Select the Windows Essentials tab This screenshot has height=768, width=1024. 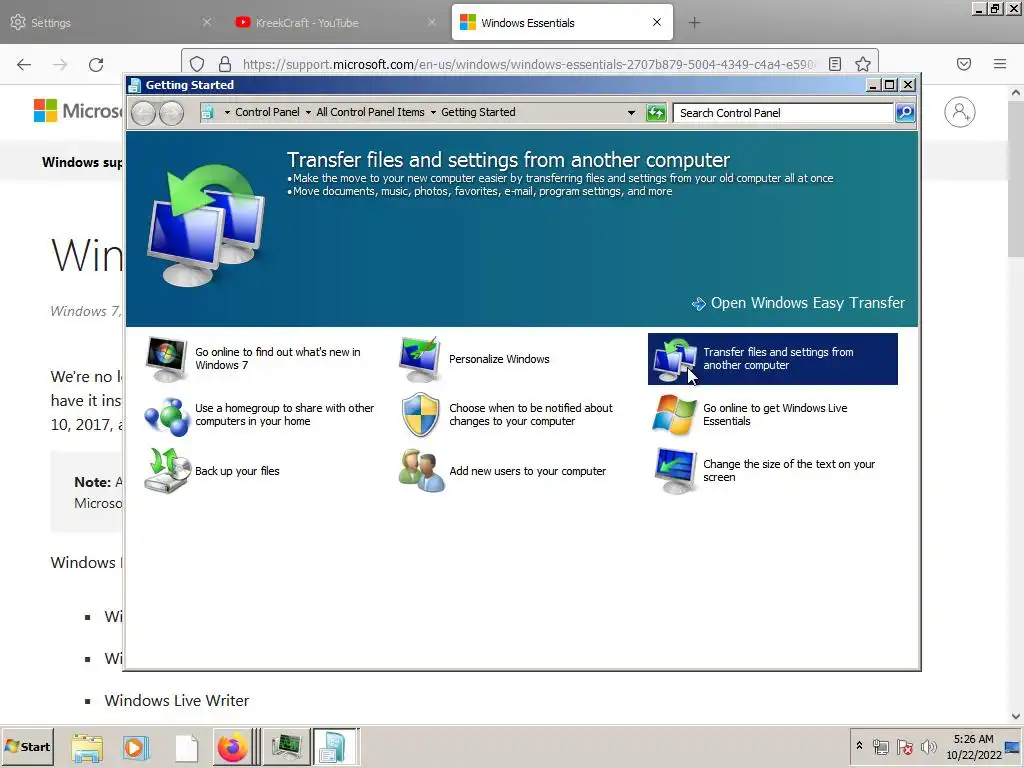click(x=562, y=23)
